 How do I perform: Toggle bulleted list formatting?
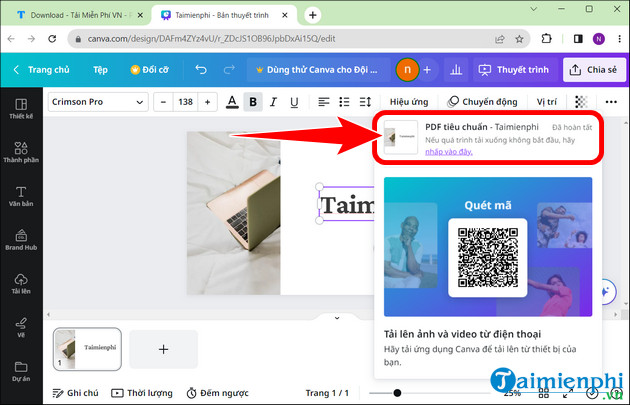(344, 102)
